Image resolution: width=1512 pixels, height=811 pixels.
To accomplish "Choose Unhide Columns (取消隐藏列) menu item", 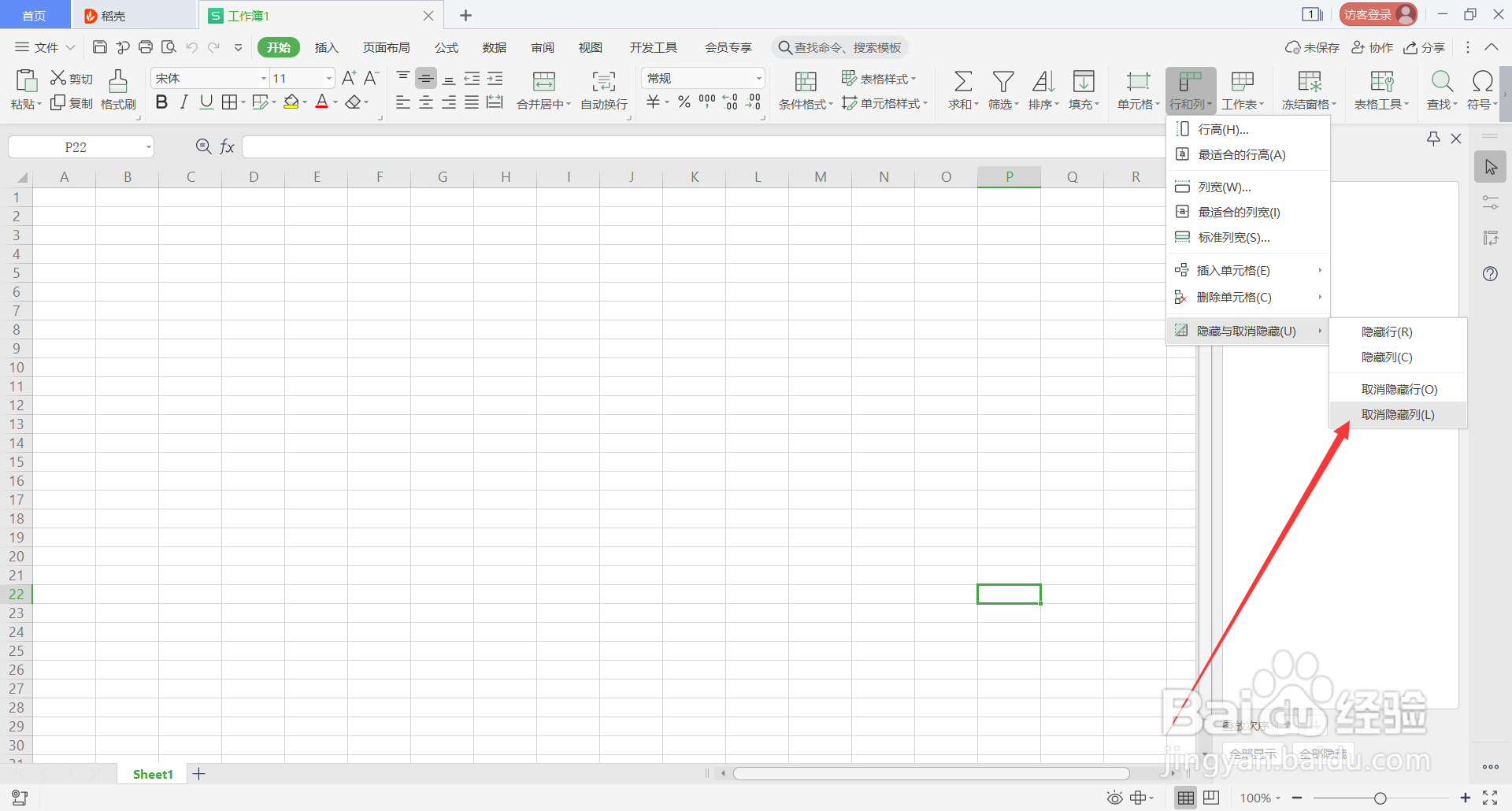I will 1398,415.
